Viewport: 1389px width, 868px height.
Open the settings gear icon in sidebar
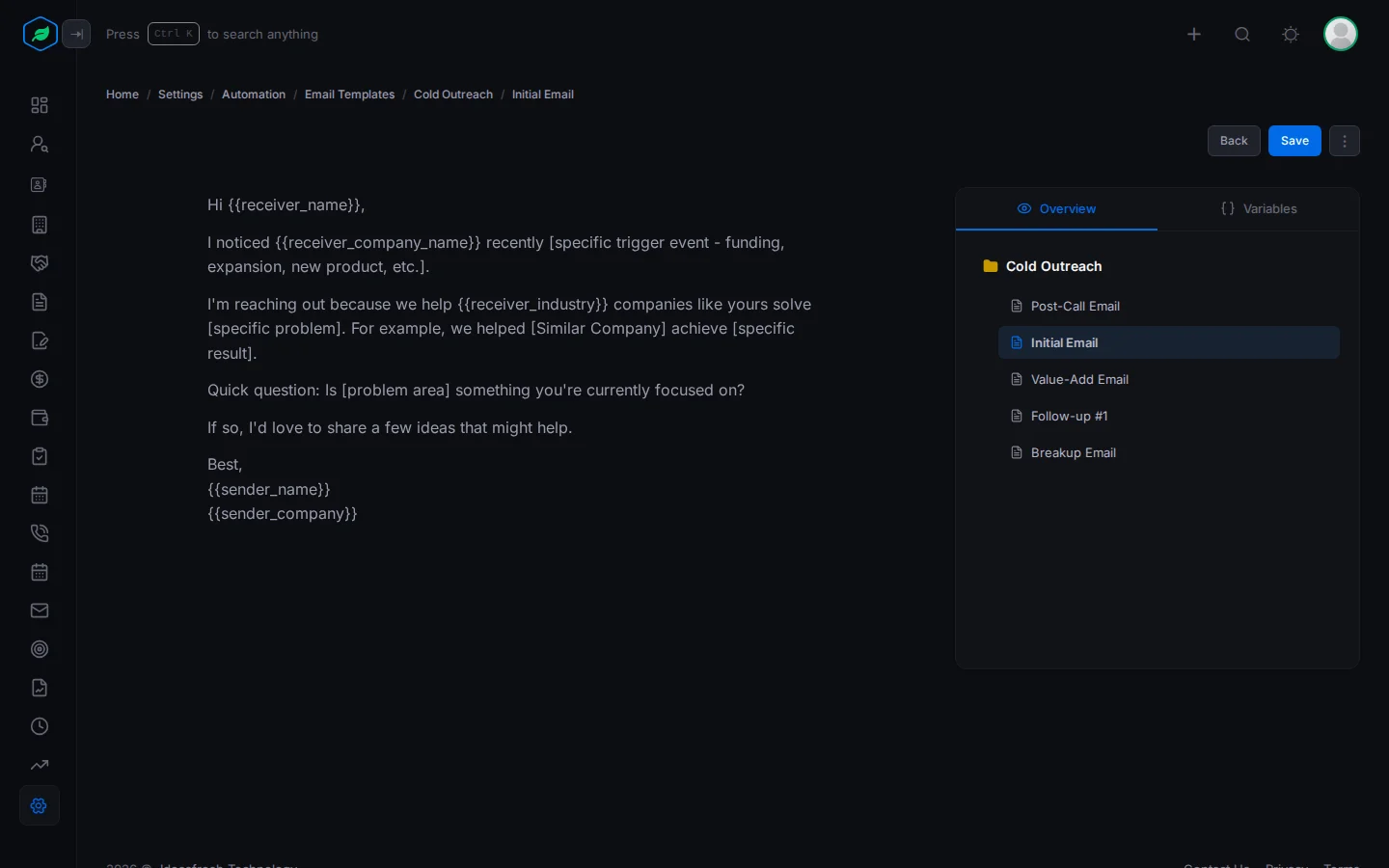point(40,805)
